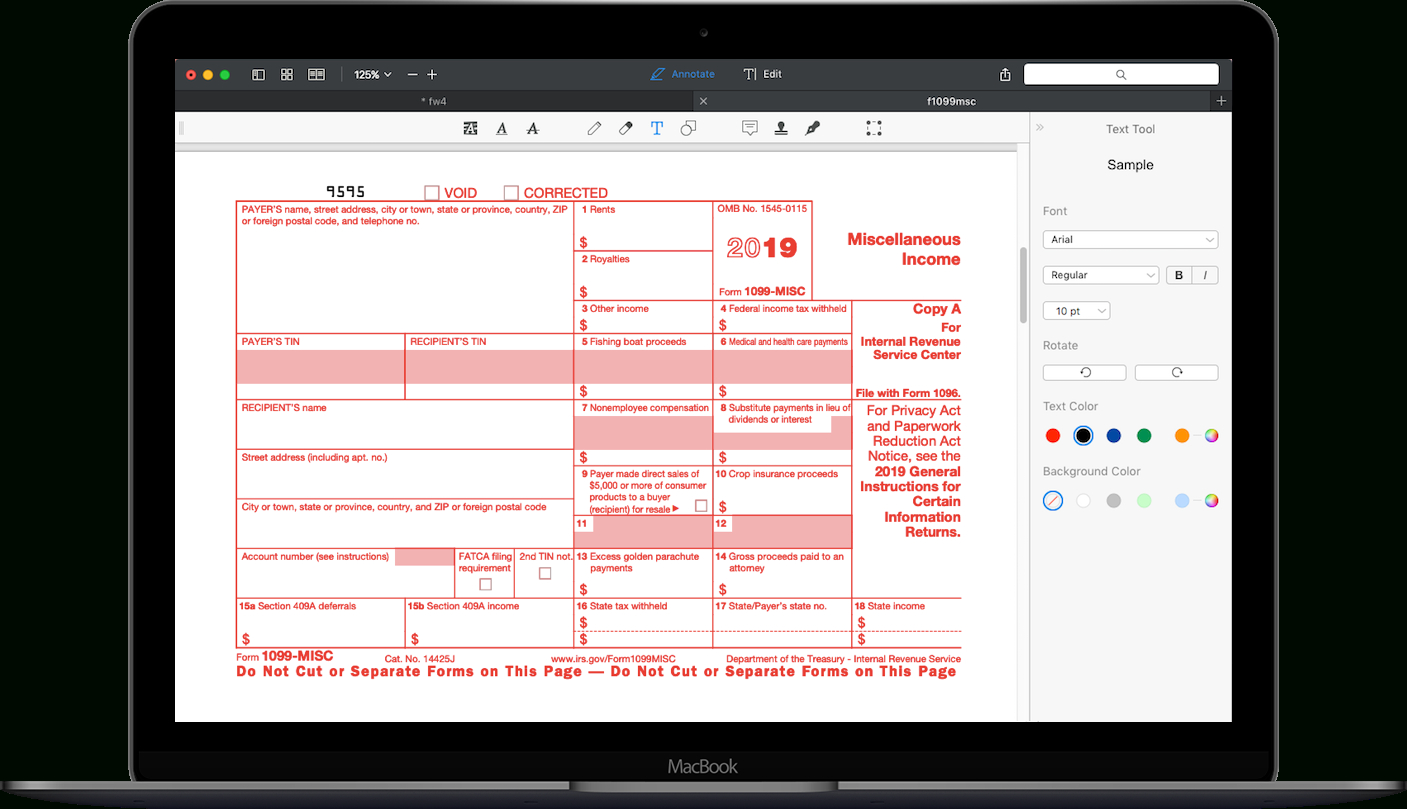
Task: Choose orange text color
Action: click(x=1182, y=436)
